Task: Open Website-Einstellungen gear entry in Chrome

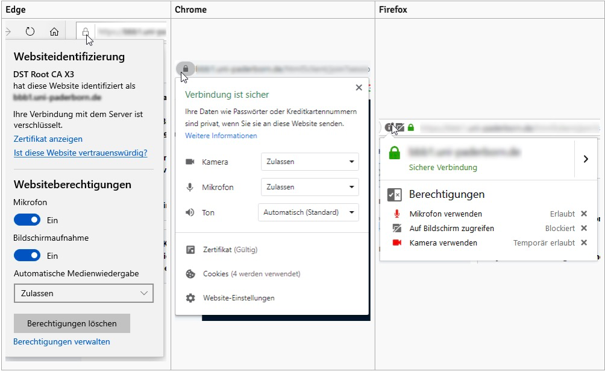Action: click(x=230, y=298)
